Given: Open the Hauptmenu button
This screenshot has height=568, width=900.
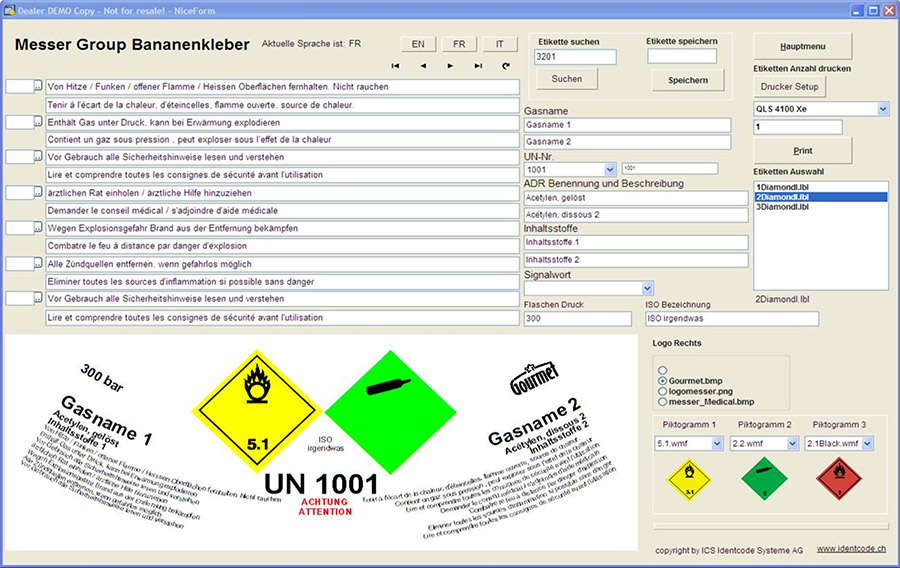Looking at the screenshot, I should 802,46.
